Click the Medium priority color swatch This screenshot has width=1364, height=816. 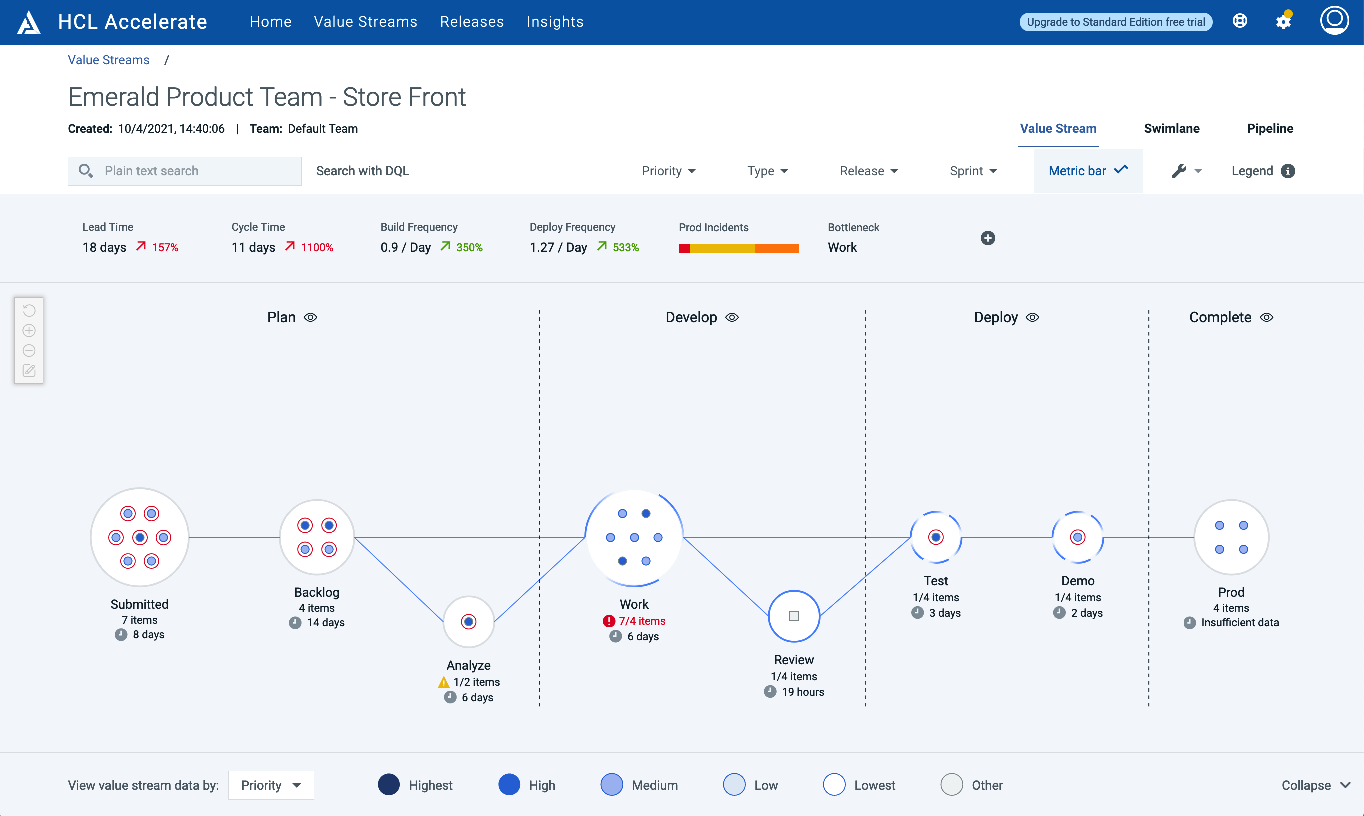(612, 785)
